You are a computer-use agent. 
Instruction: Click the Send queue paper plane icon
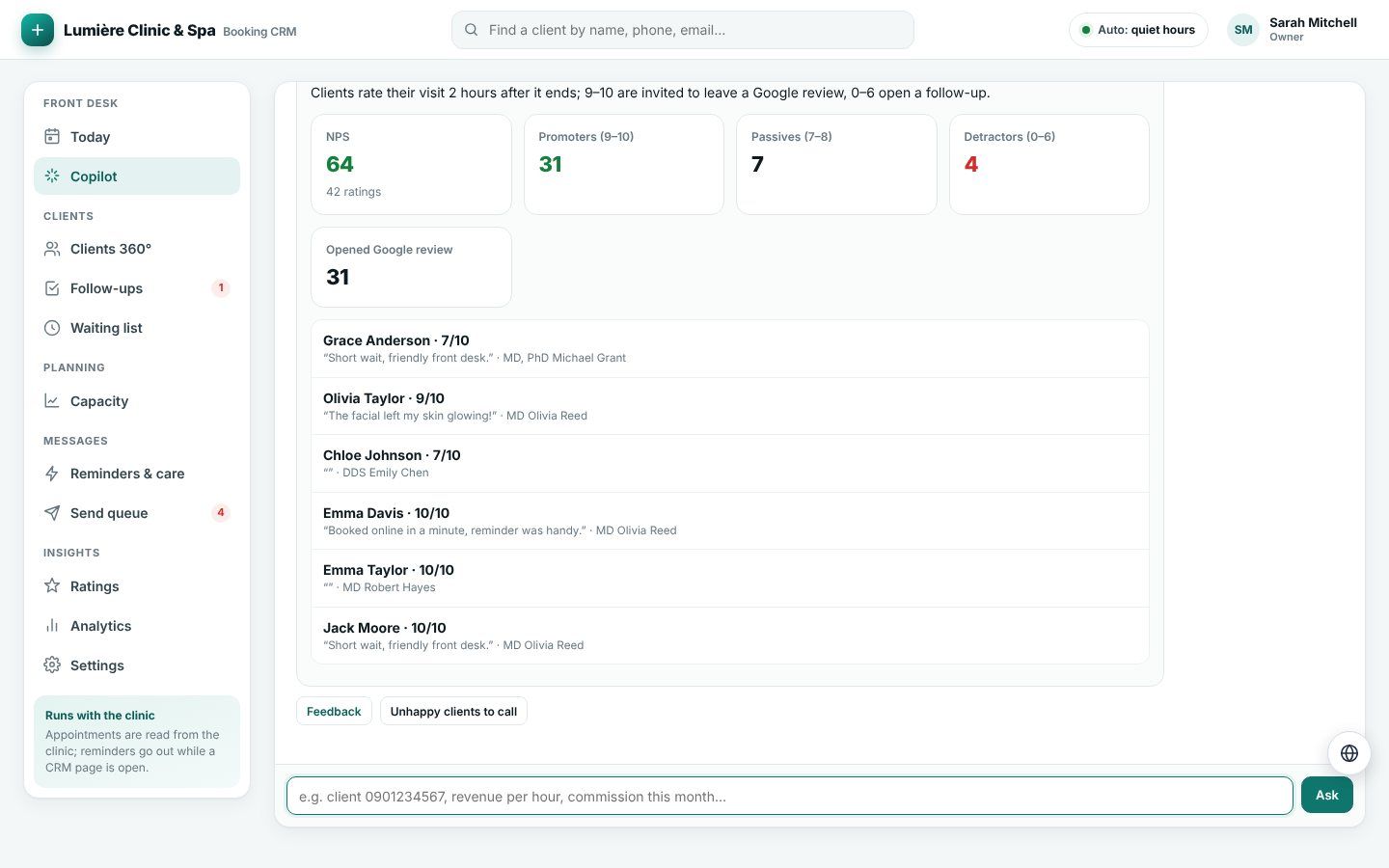click(x=52, y=513)
